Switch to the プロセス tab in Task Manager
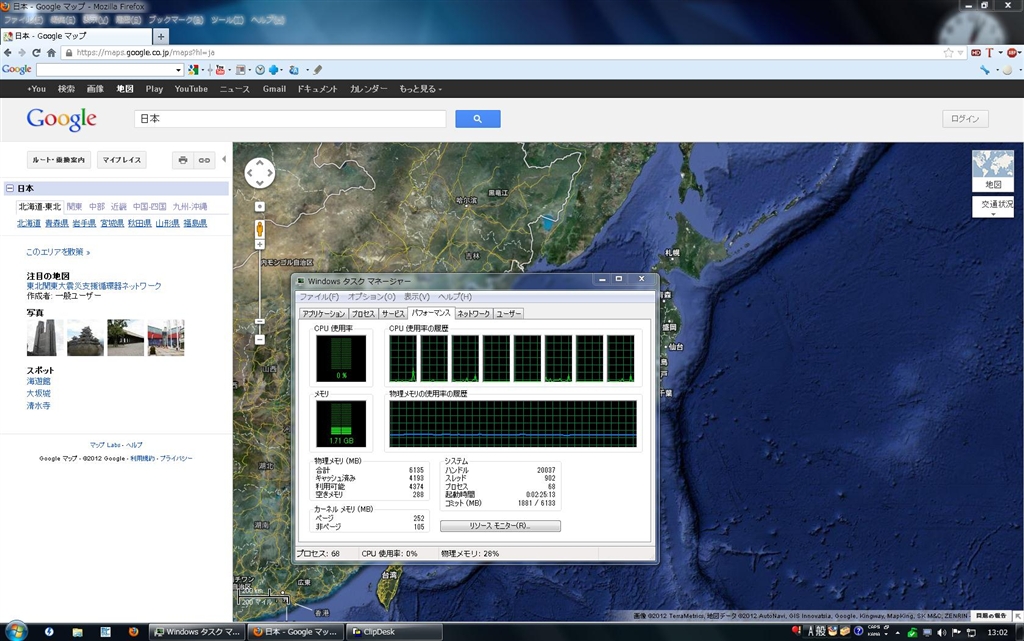The width and height of the screenshot is (1024, 641). 362,314
